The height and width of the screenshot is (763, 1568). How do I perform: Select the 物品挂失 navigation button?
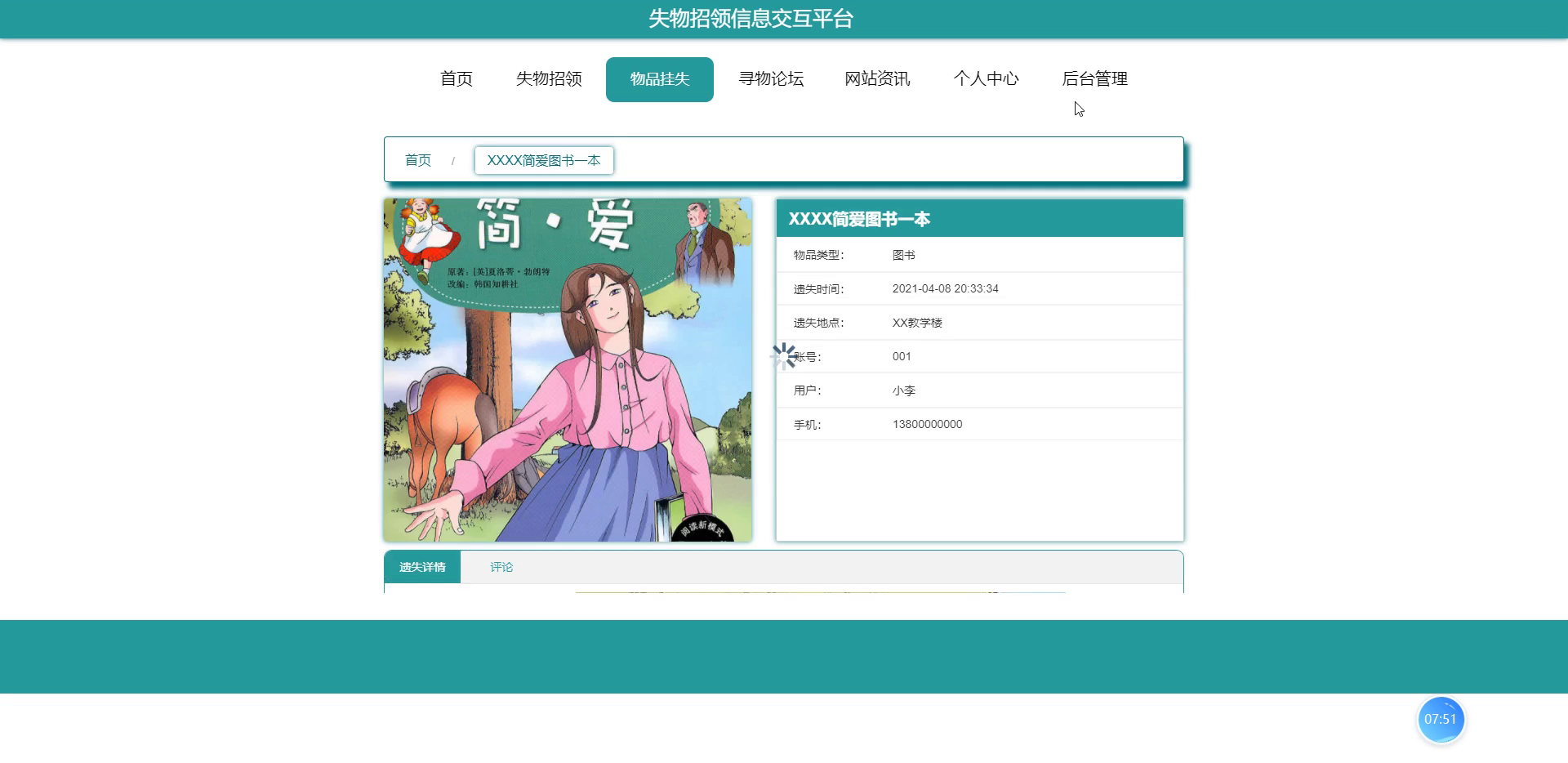[x=660, y=79]
